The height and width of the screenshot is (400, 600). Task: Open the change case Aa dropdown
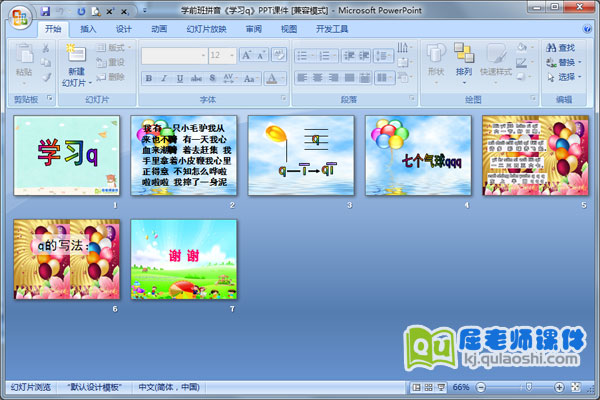tap(251, 78)
